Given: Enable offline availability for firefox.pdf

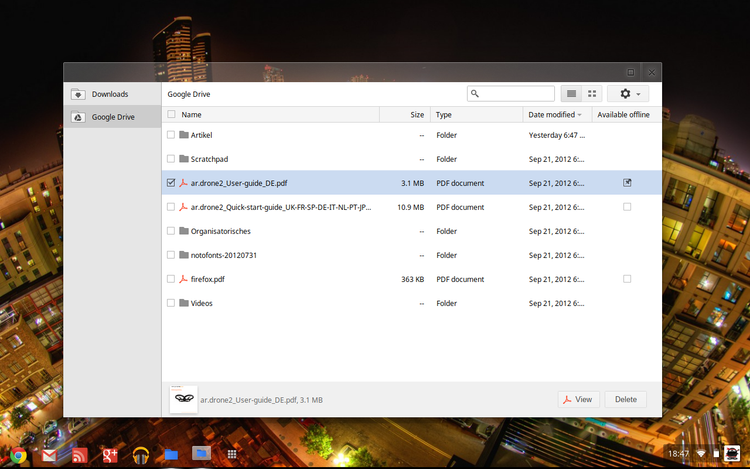Looking at the screenshot, I should [x=627, y=279].
